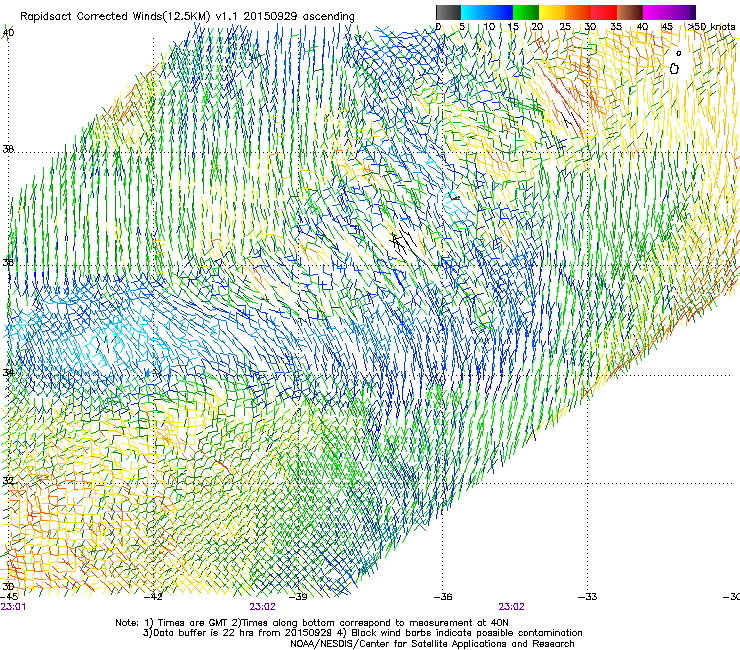Click the latitude label "32" on left axis
Viewport: 740px width, 650px height.
pos(8,481)
